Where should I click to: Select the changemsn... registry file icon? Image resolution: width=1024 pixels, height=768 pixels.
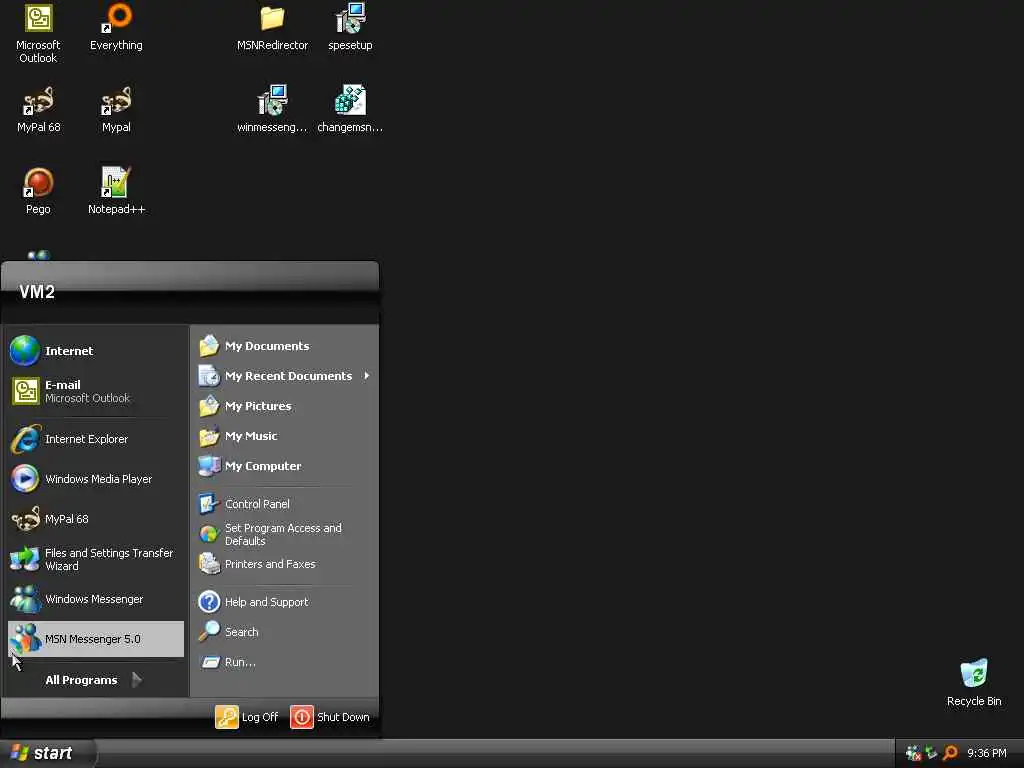[x=350, y=110]
